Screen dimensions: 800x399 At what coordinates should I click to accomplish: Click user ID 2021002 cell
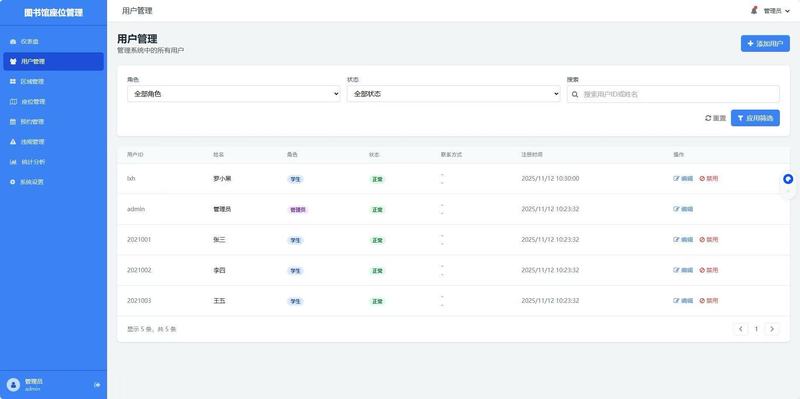pyautogui.click(x=139, y=270)
